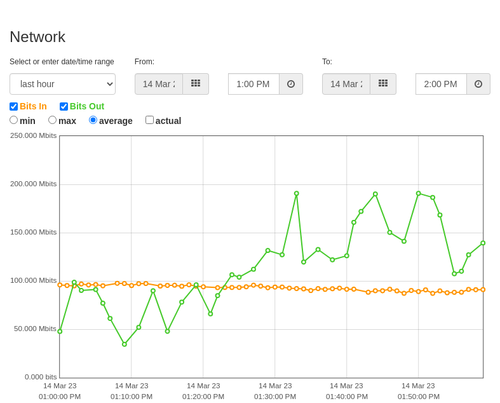The height and width of the screenshot is (403, 500).
Task: Click the last Bits Out point at chart right edge
Action: coord(483,243)
